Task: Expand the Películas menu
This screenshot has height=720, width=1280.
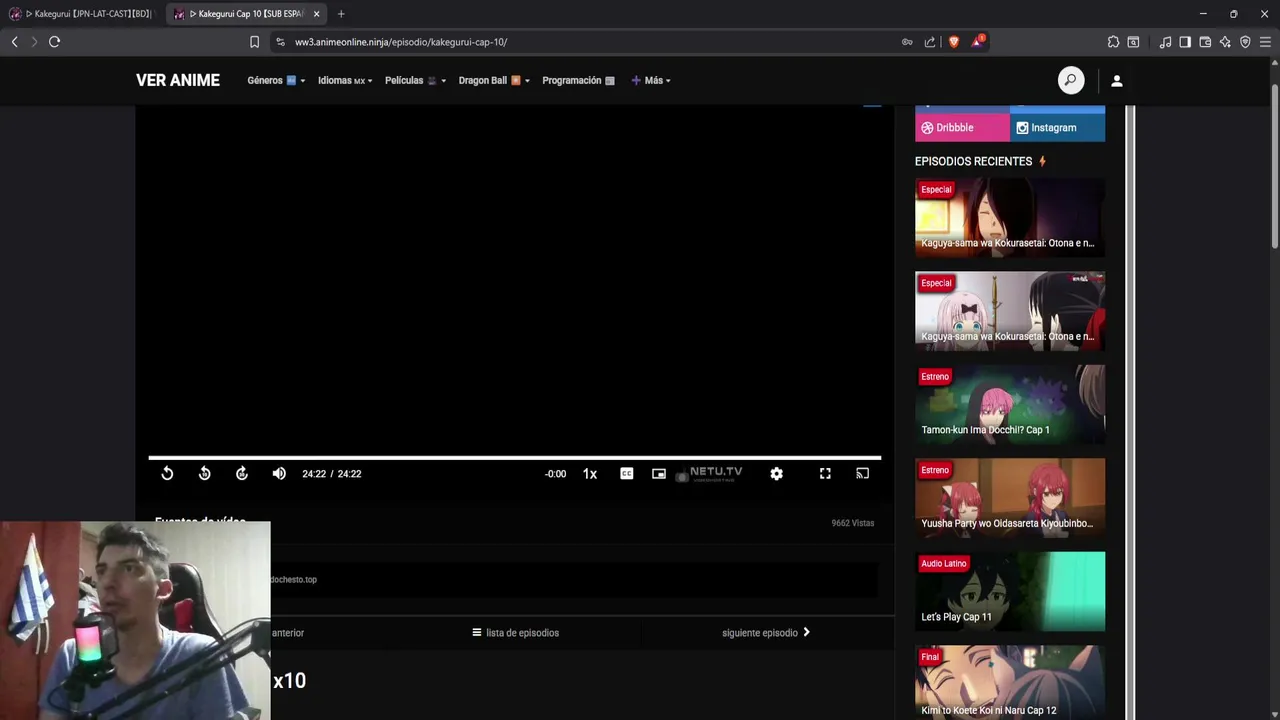Action: tap(415, 80)
